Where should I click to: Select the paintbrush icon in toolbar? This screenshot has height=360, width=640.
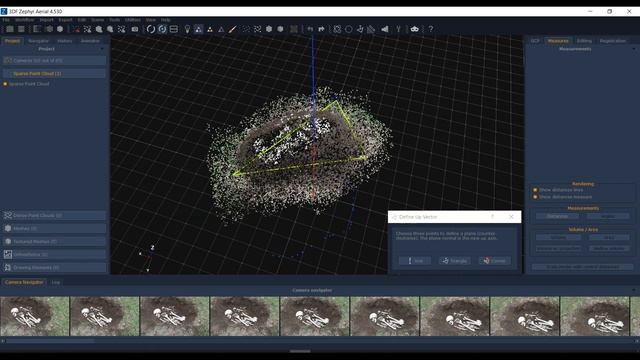233,29
